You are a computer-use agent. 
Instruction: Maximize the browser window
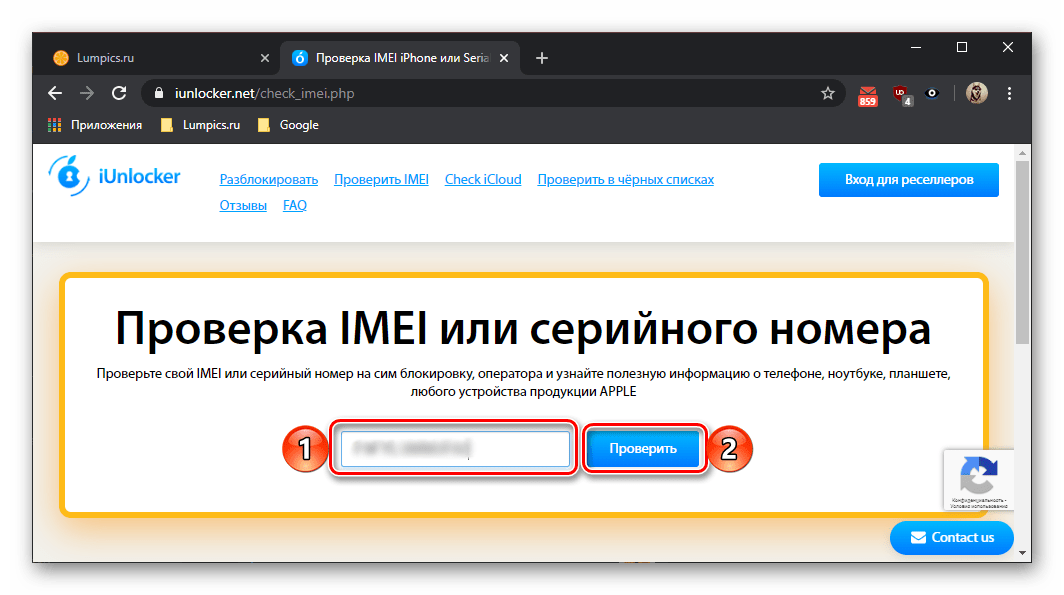pyautogui.click(x=962, y=47)
